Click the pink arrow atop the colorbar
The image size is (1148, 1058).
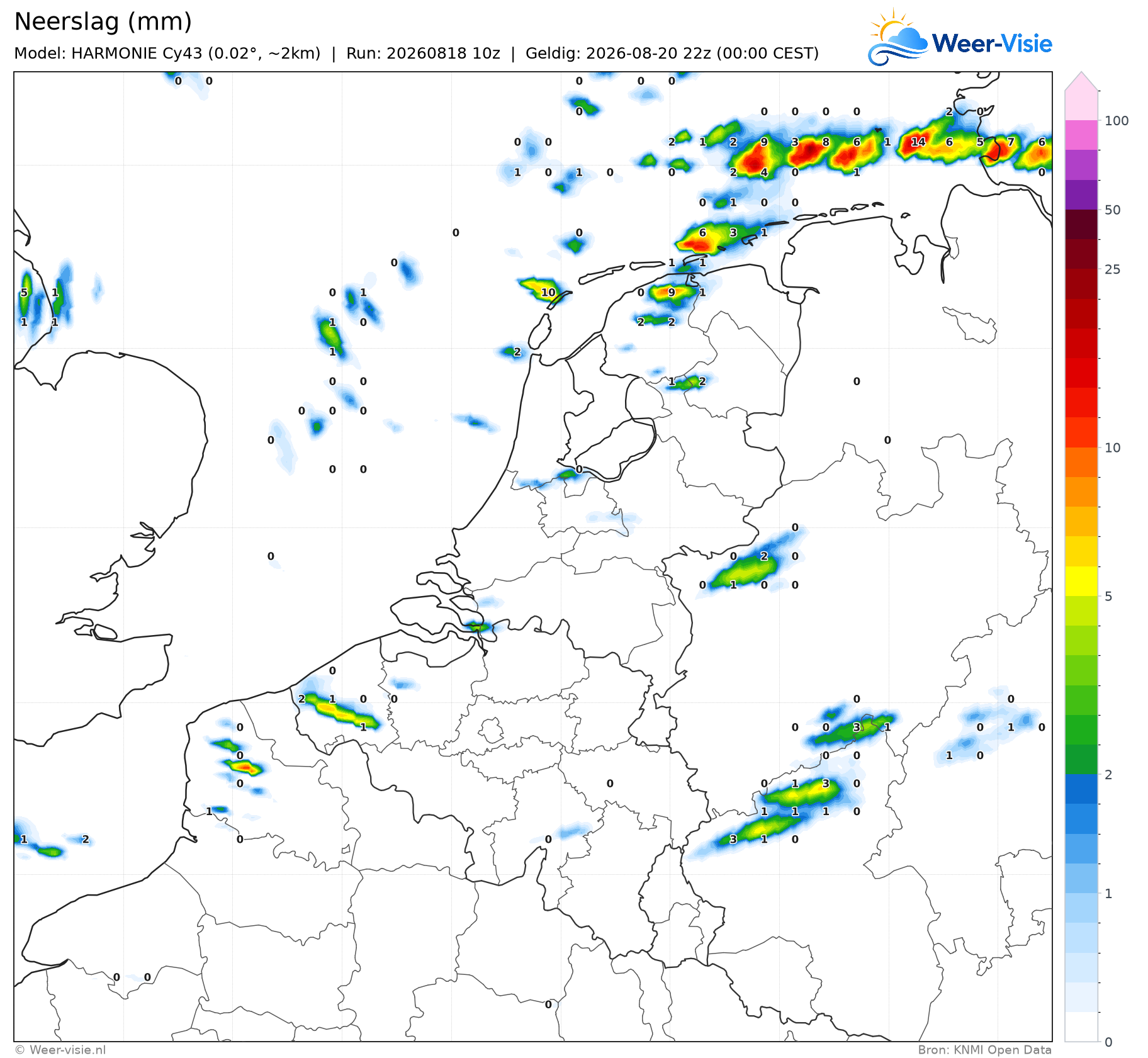pyautogui.click(x=1081, y=81)
